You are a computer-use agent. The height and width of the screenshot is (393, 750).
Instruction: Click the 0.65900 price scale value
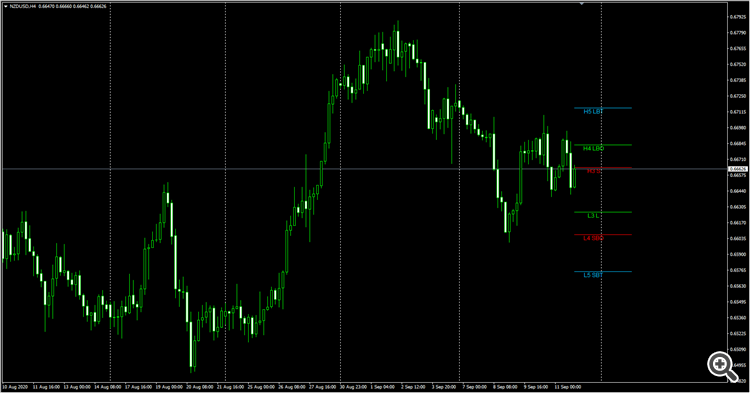pos(738,254)
